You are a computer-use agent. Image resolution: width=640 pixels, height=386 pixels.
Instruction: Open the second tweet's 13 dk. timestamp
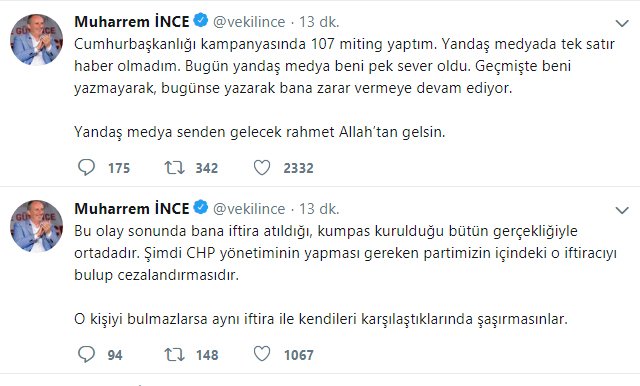coord(319,209)
